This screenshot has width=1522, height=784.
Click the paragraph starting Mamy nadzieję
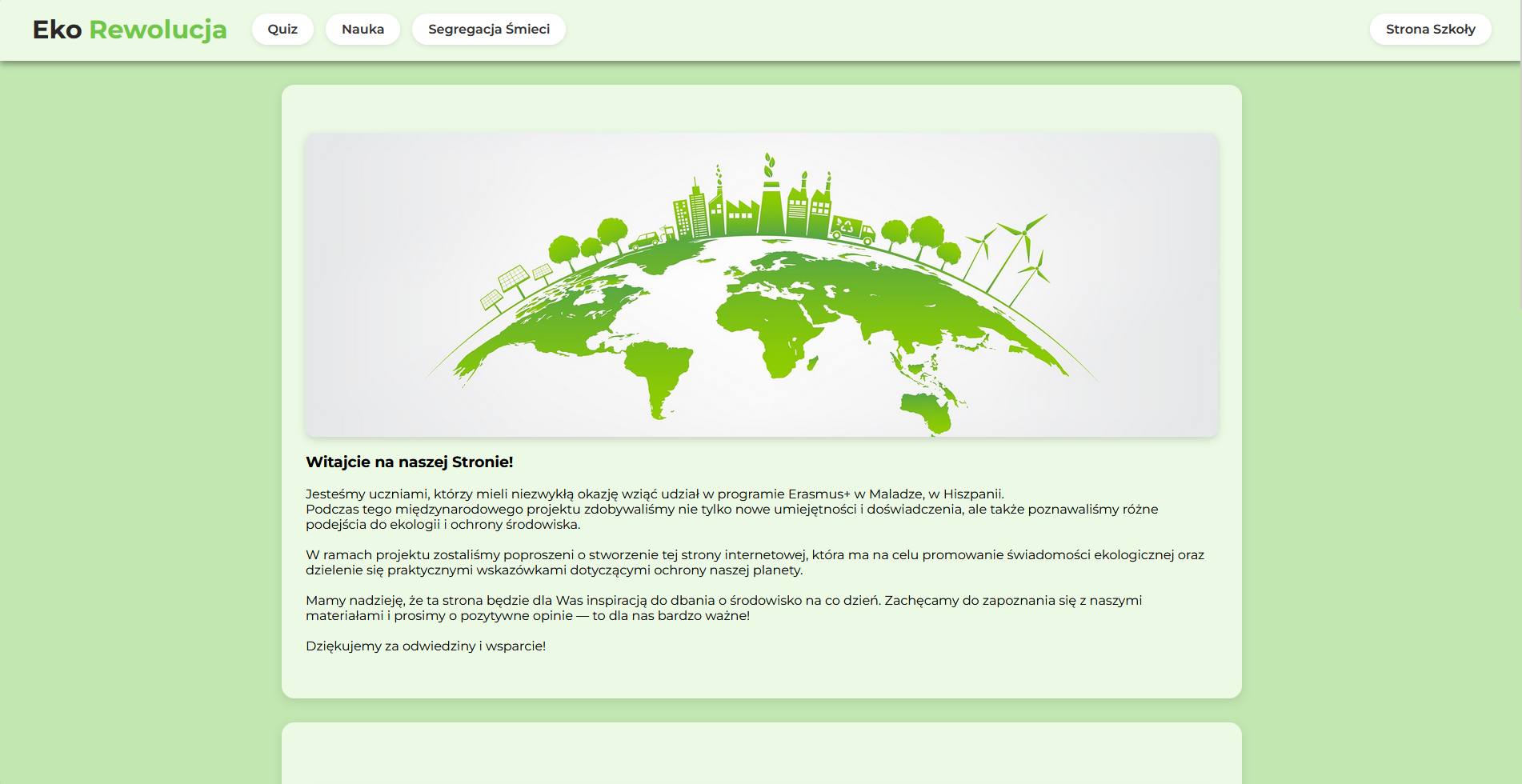(x=723, y=608)
